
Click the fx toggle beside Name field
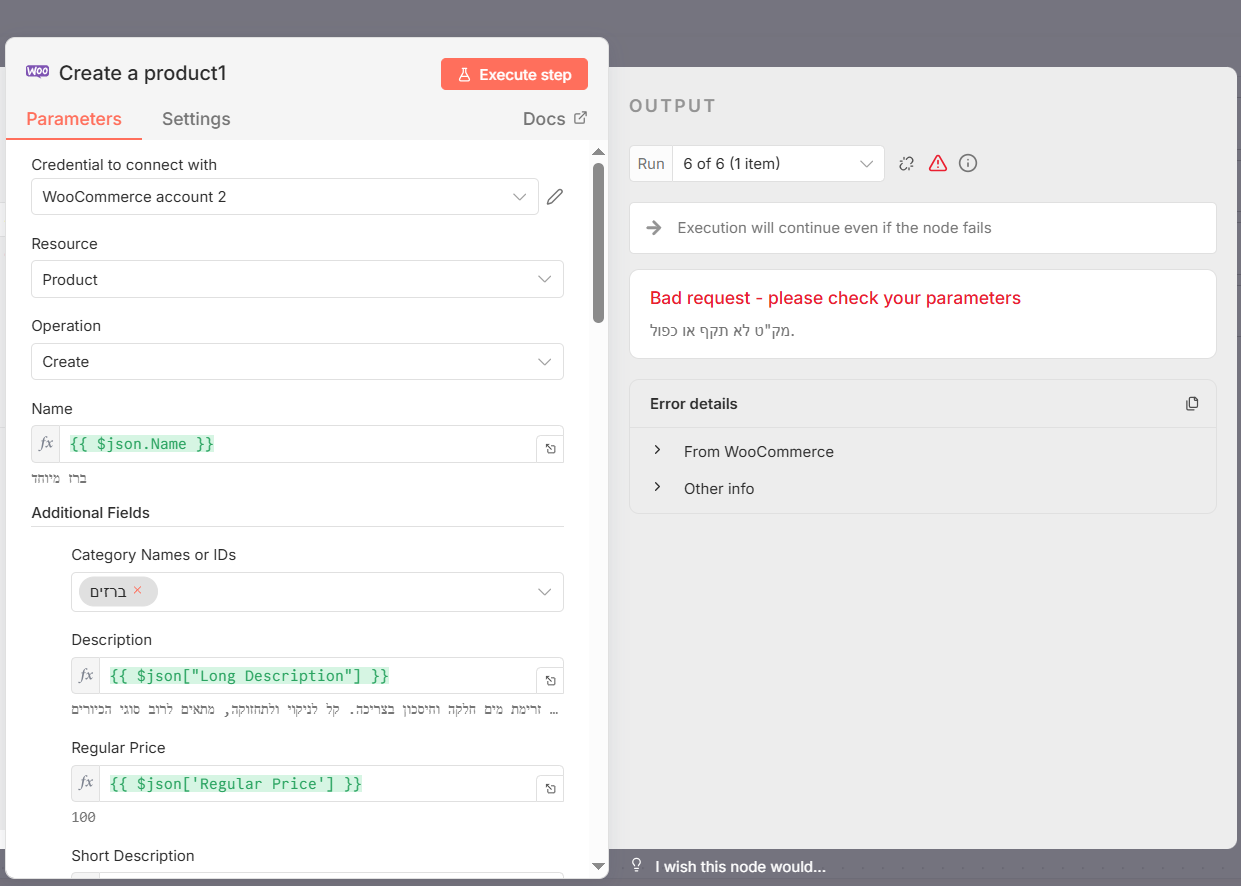click(46, 444)
